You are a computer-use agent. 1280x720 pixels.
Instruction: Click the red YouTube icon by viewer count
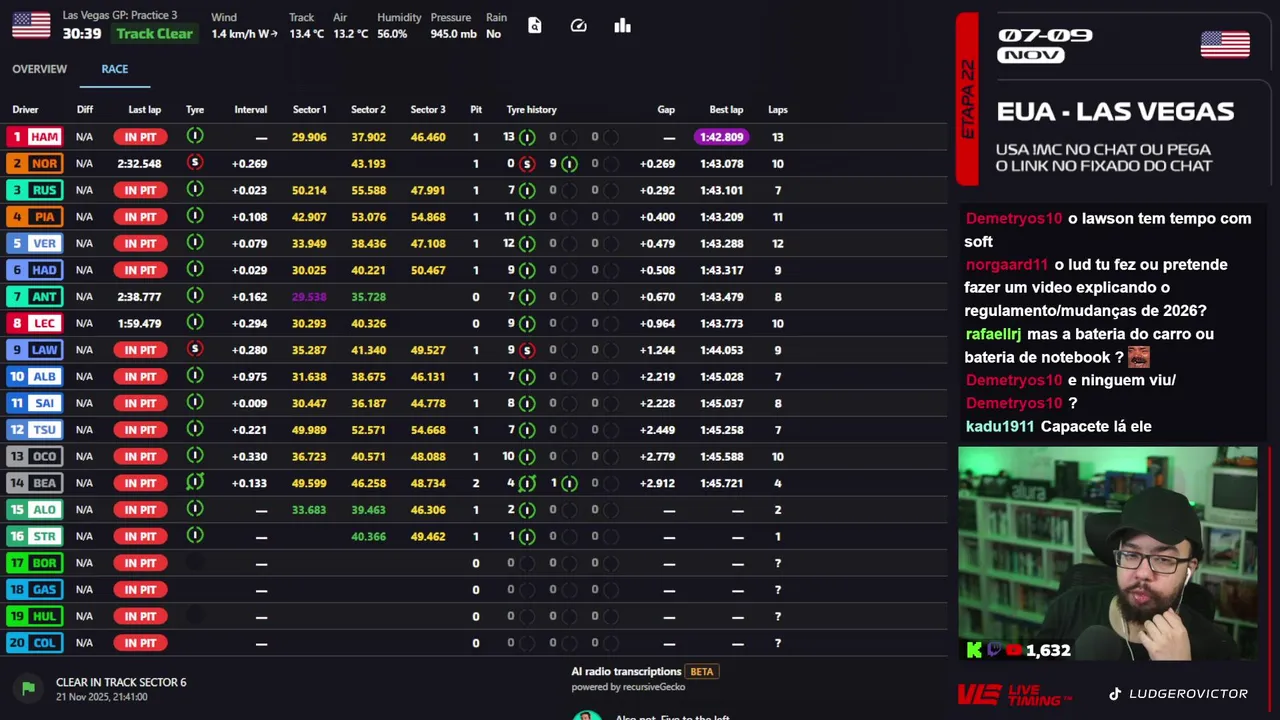coord(1015,650)
